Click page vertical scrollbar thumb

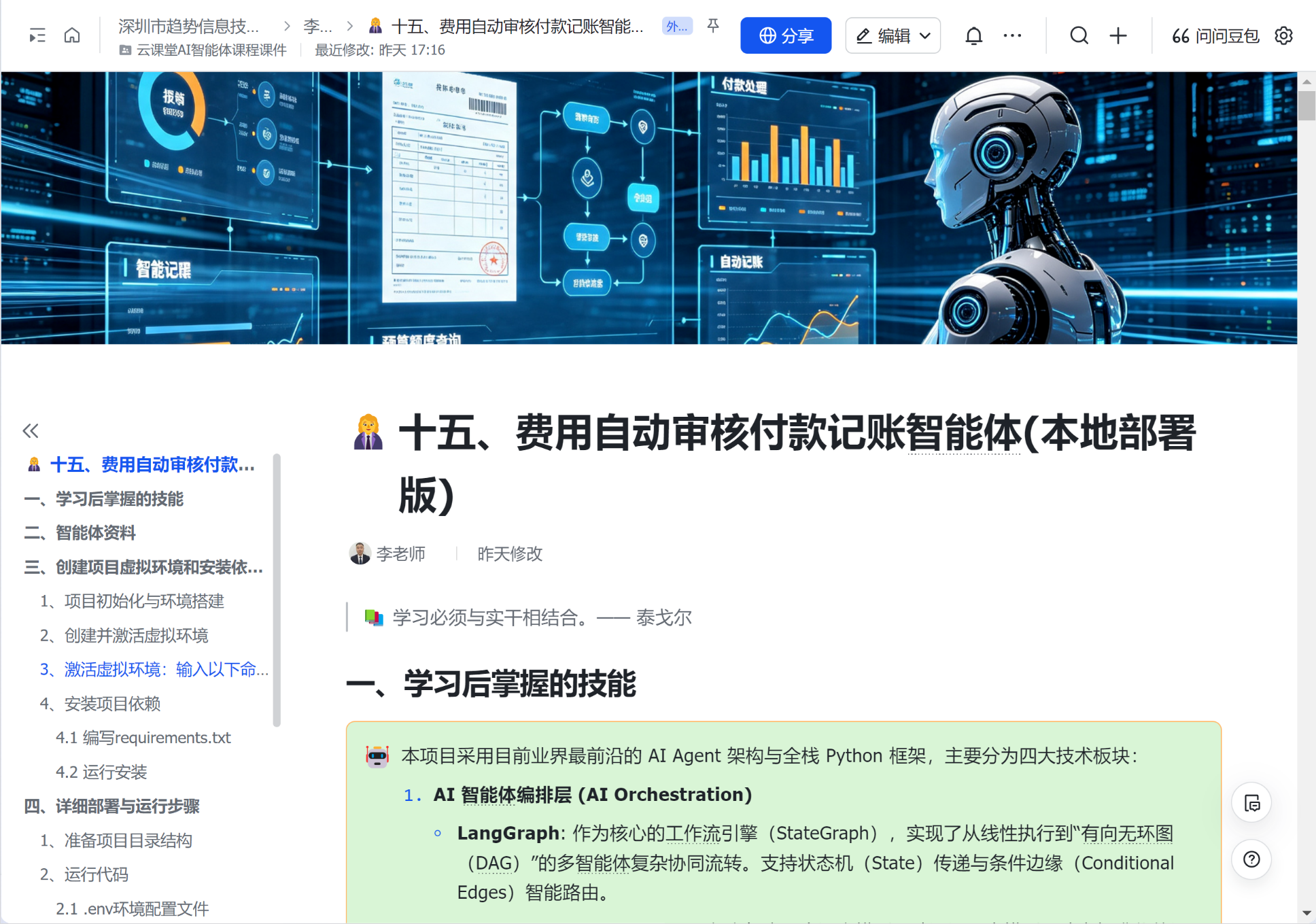click(1306, 105)
